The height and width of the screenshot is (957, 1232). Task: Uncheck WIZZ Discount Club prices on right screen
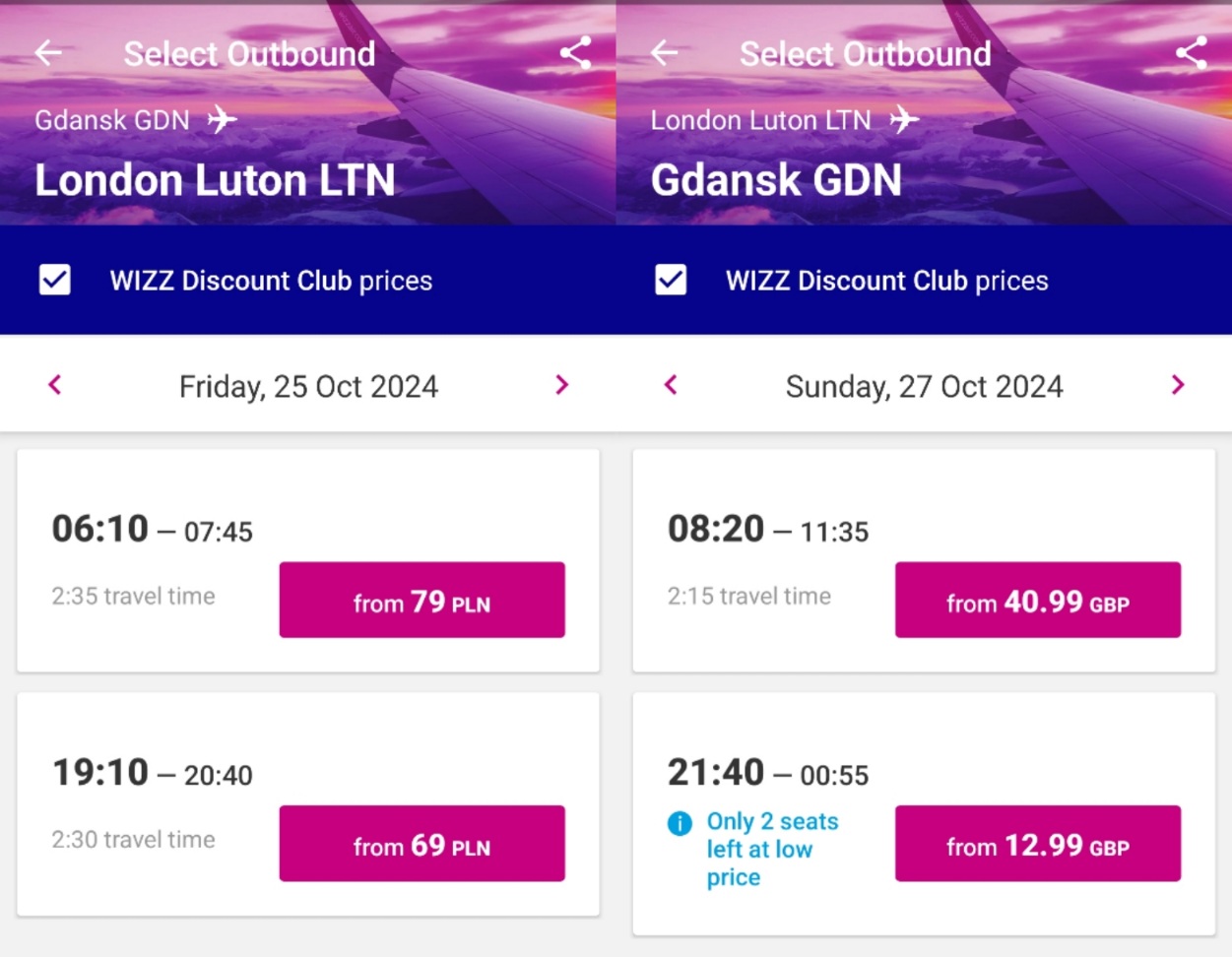click(x=671, y=280)
